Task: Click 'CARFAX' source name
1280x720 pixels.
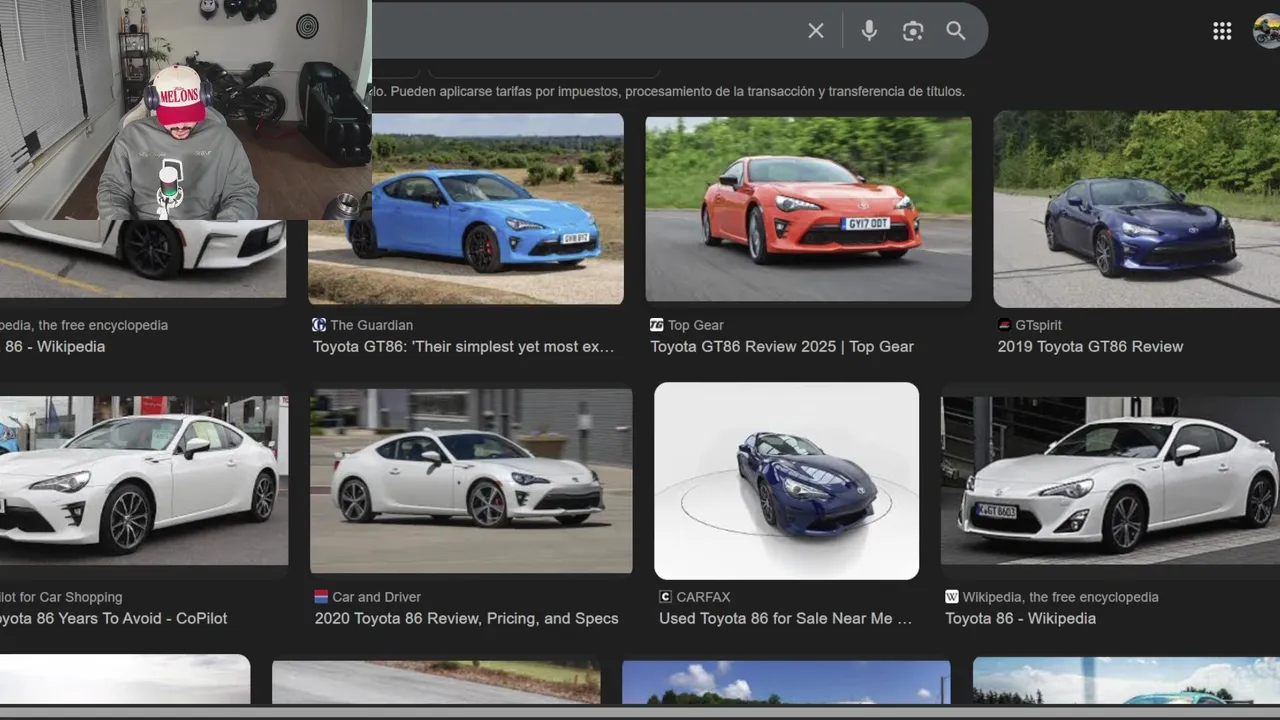Action: tap(704, 597)
